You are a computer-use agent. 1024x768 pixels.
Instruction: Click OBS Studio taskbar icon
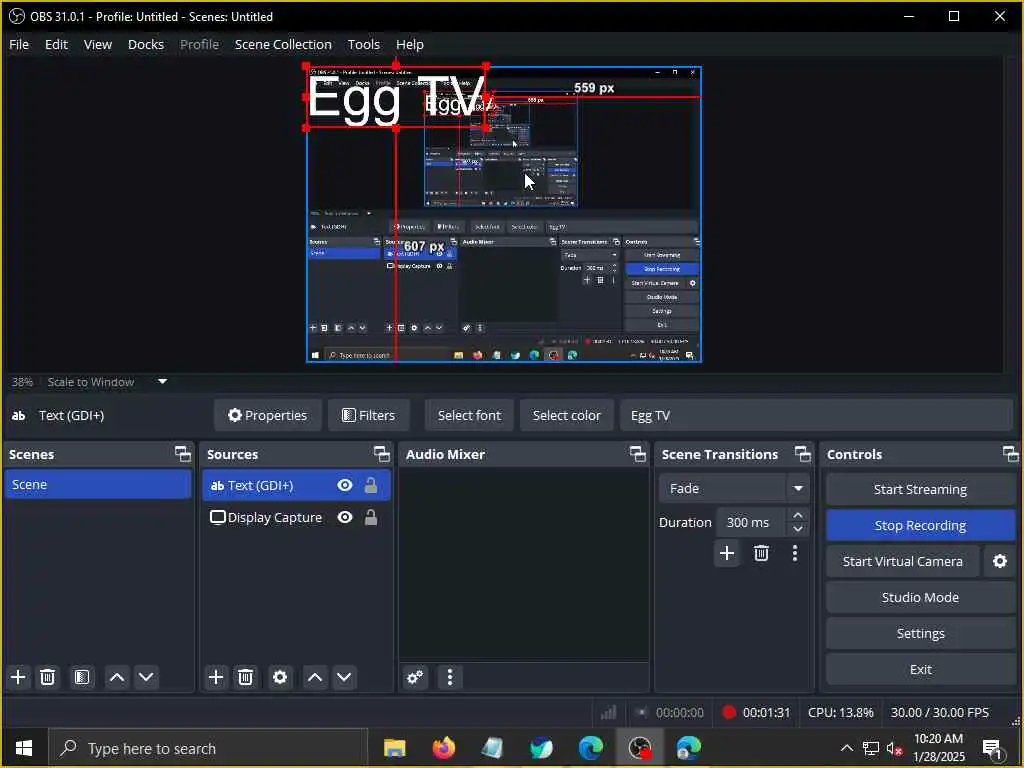click(640, 748)
